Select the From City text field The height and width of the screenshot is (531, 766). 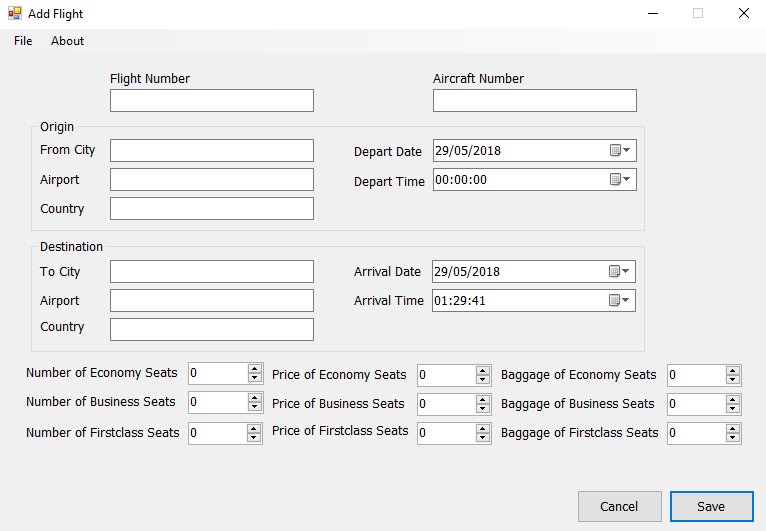pos(212,150)
